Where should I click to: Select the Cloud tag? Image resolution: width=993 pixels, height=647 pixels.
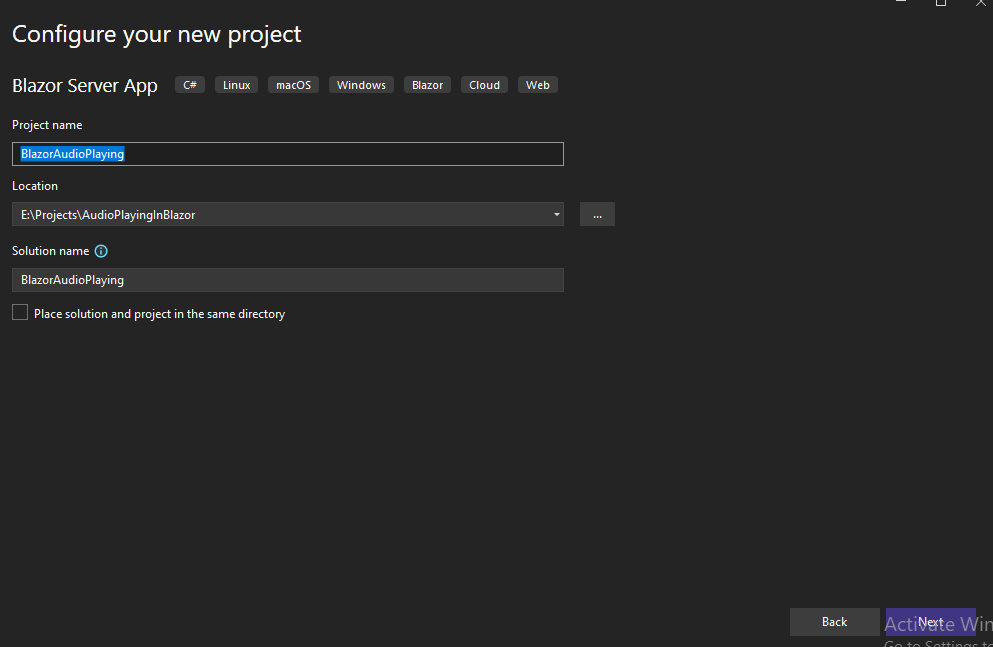(x=484, y=85)
